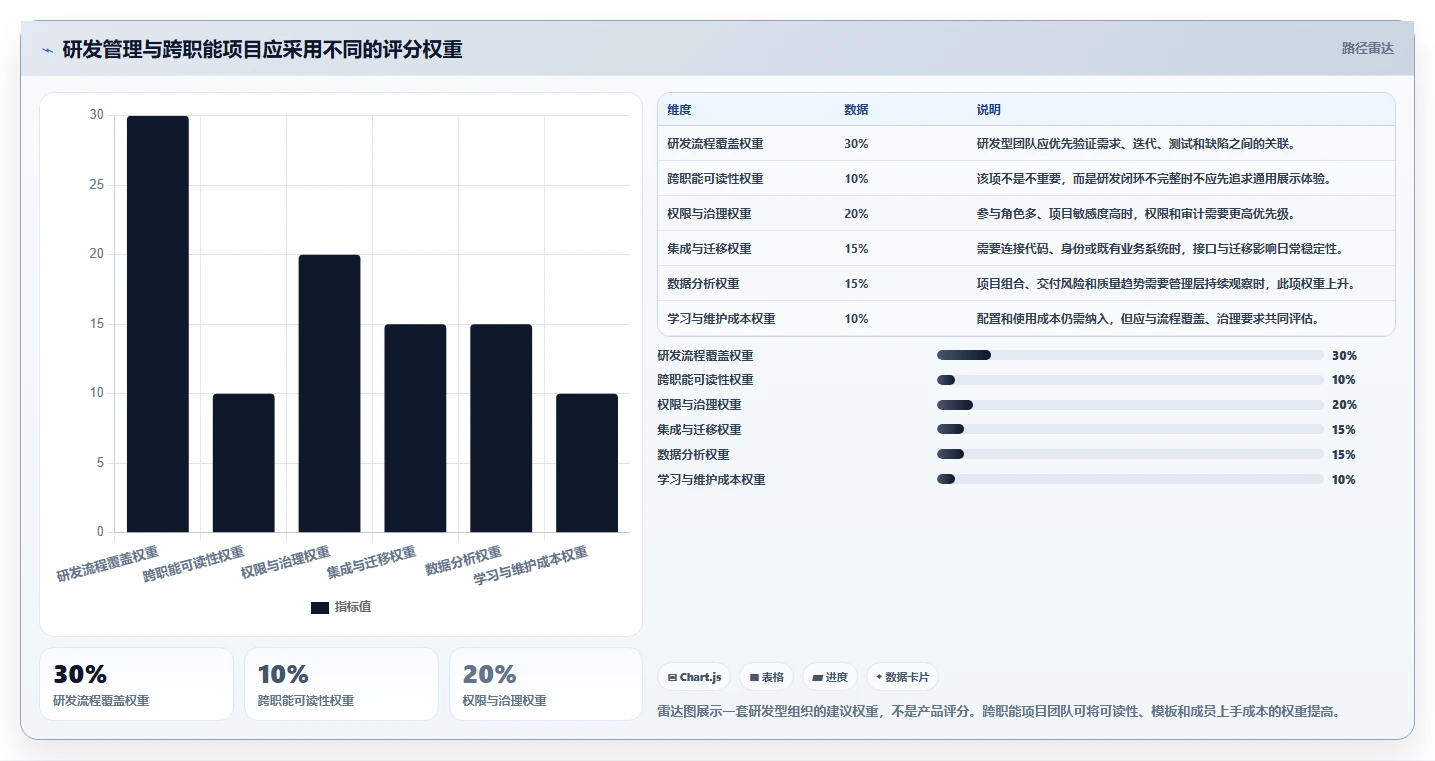Viewport: 1435px width, 761px height.
Task: Click the y-axis value 25
Action: [96, 185]
